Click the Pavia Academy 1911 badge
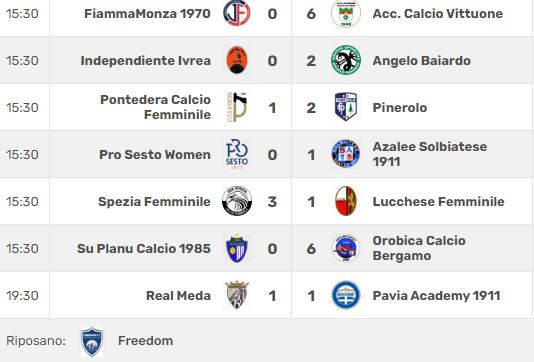The height and width of the screenshot is (362, 534). coord(346,295)
